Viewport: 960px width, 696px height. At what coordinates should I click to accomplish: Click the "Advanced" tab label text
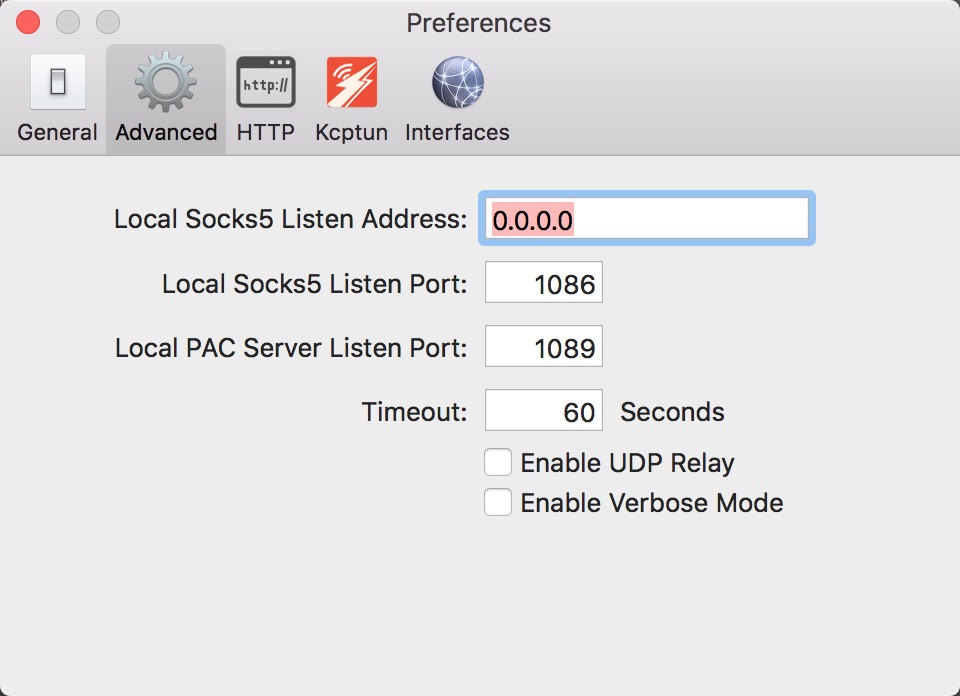click(x=166, y=132)
